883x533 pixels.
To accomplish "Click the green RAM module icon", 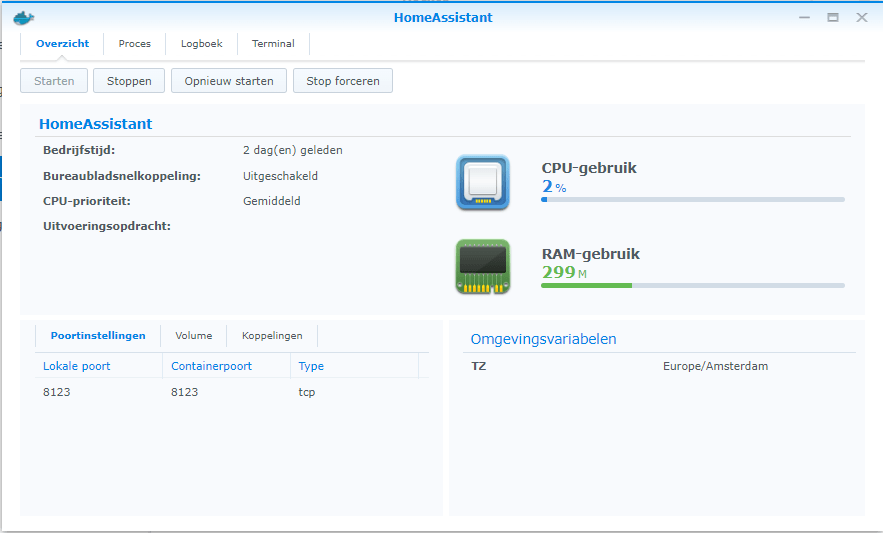I will [x=483, y=266].
